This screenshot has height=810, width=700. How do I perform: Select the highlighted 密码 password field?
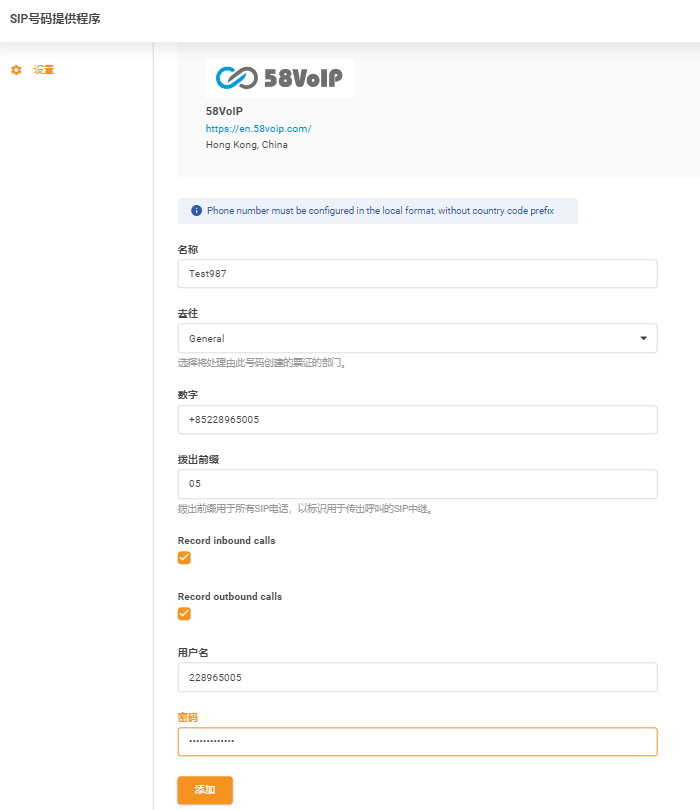(417, 741)
